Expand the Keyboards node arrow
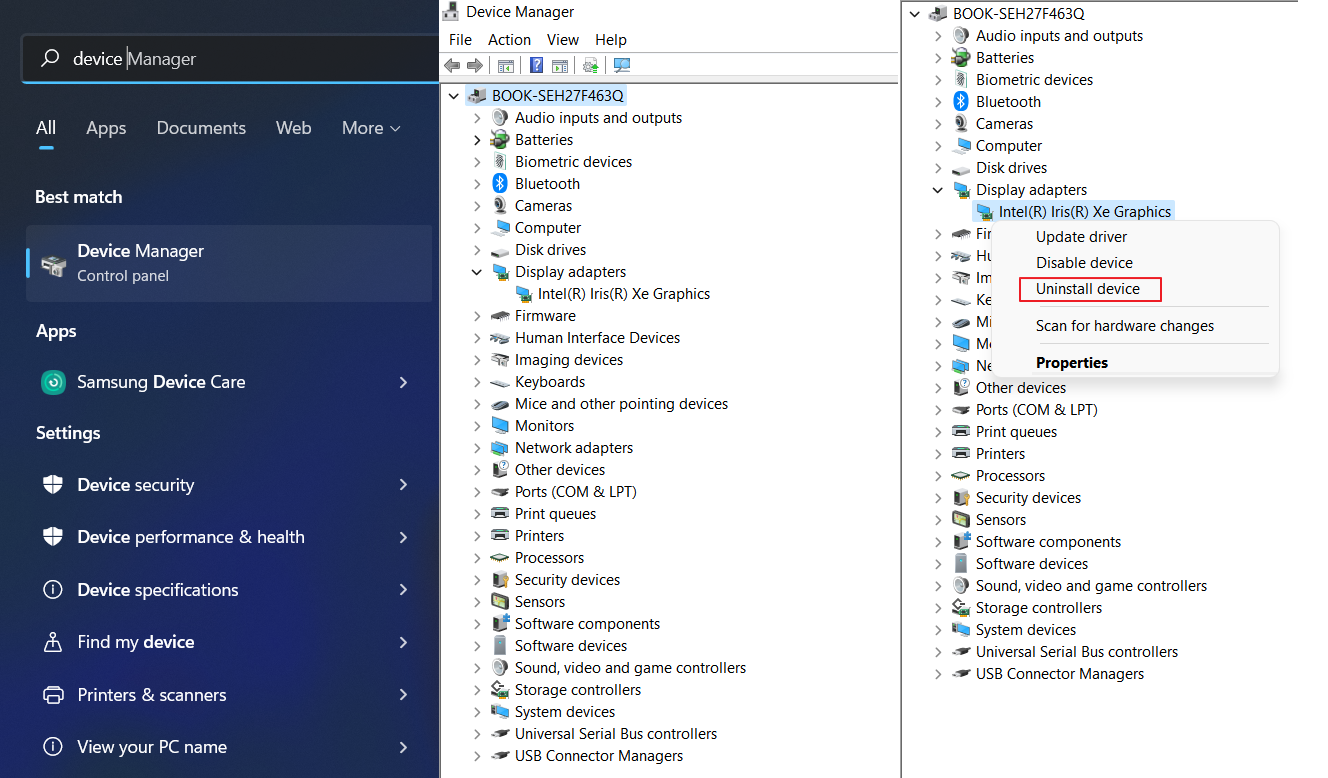The height and width of the screenshot is (778, 1328). (477, 382)
